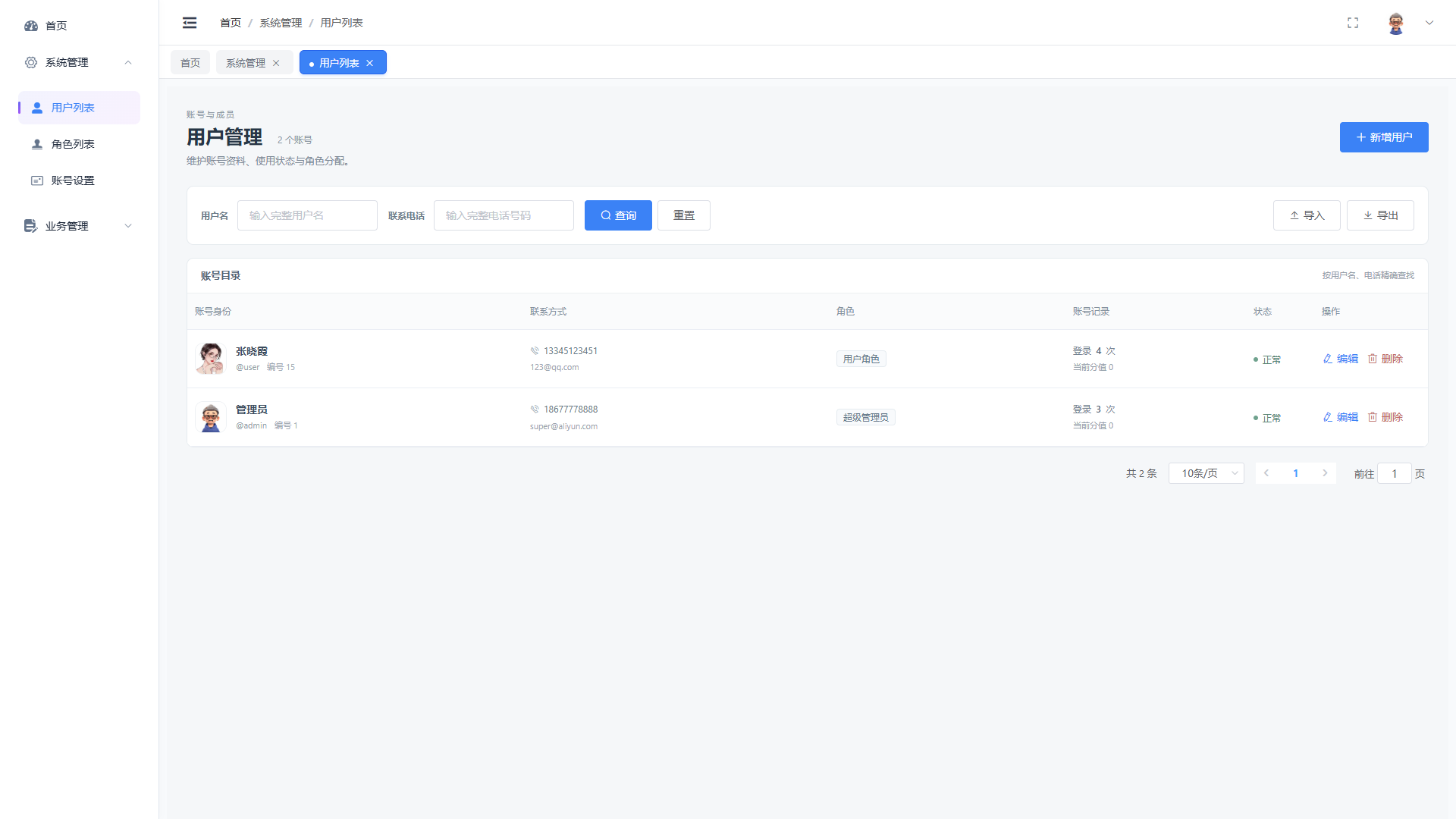Click the 超级管理员 role tag
The image size is (1456, 819).
[866, 417]
